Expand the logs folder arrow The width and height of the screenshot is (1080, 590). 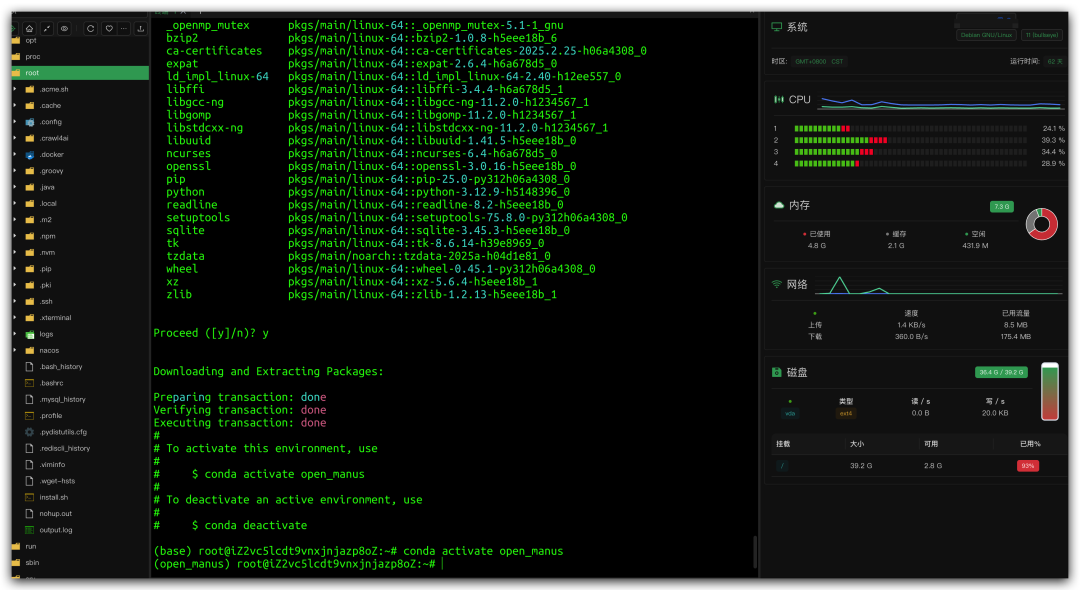pyautogui.click(x=15, y=334)
